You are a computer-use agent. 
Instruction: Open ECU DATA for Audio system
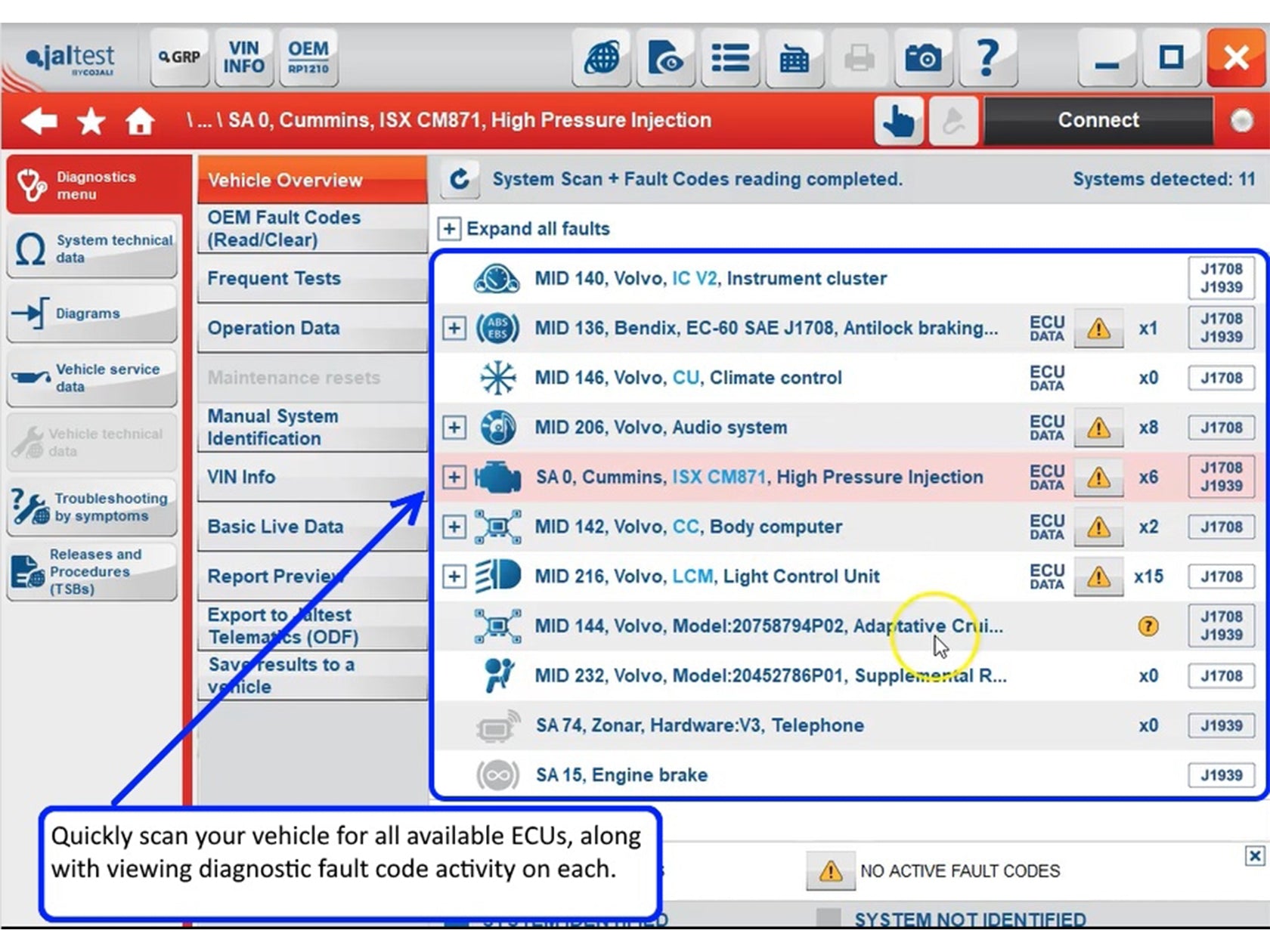[1047, 428]
